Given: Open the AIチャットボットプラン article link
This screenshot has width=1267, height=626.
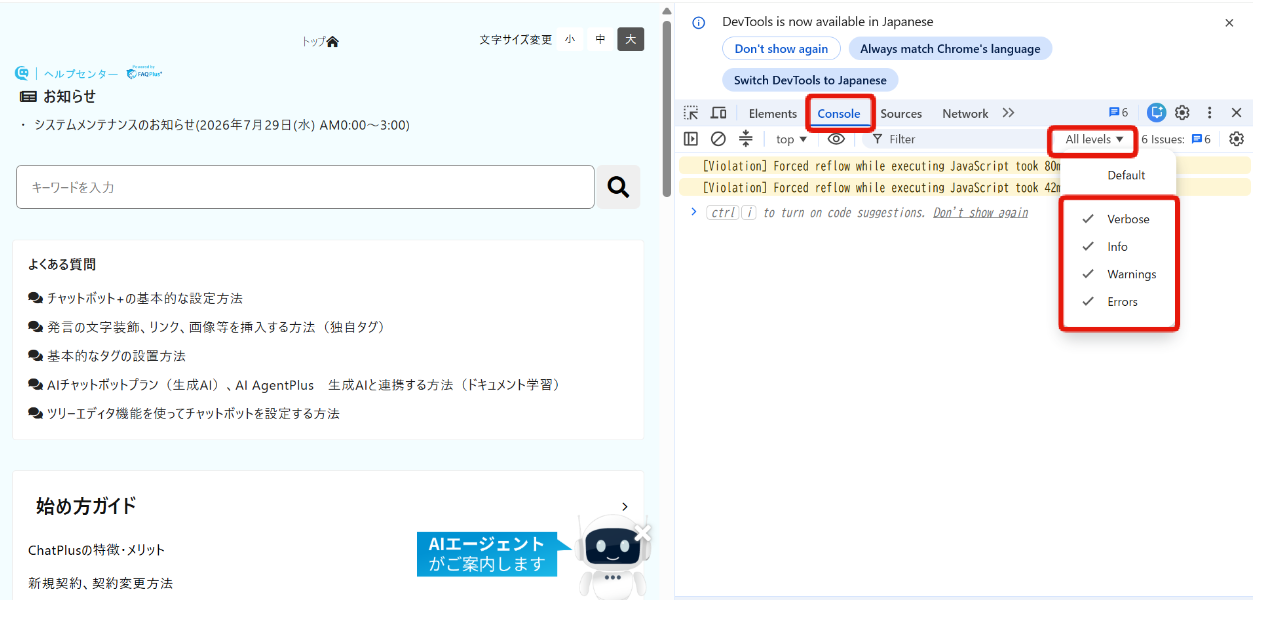Looking at the screenshot, I should (305, 385).
